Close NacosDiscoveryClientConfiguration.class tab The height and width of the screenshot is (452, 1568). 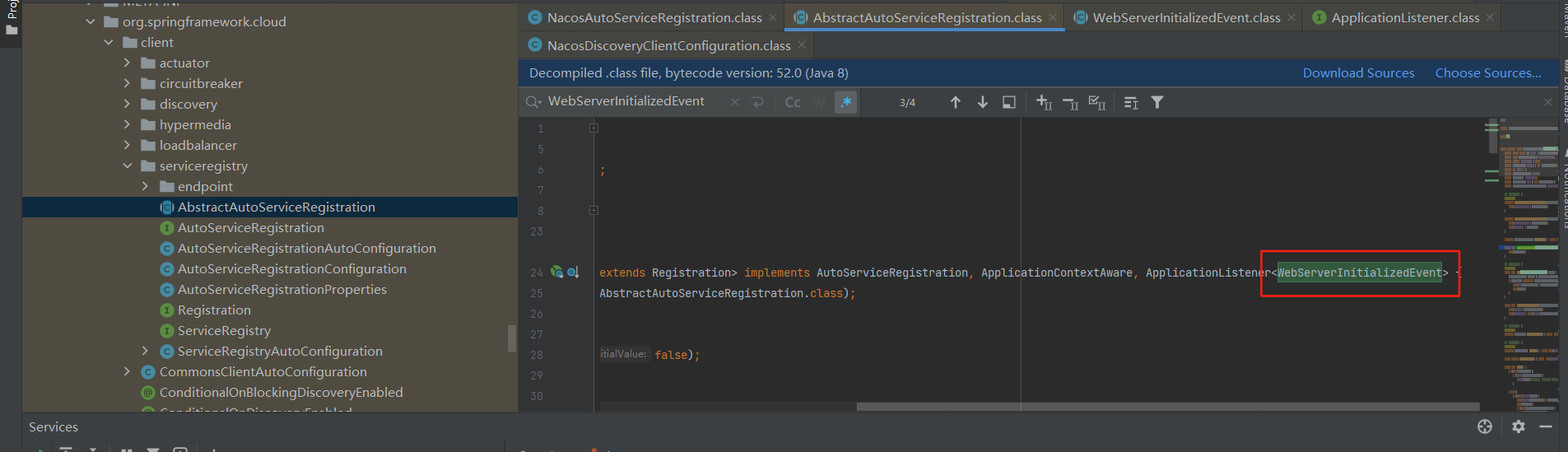(802, 44)
